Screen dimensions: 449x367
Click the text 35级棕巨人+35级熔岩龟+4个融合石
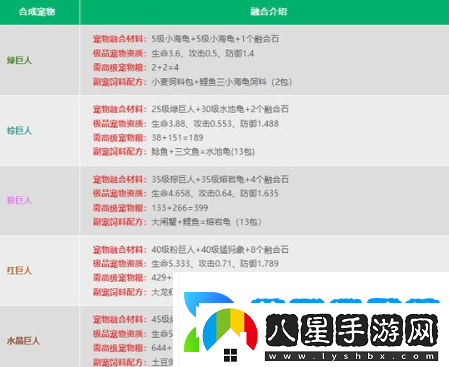pos(220,179)
